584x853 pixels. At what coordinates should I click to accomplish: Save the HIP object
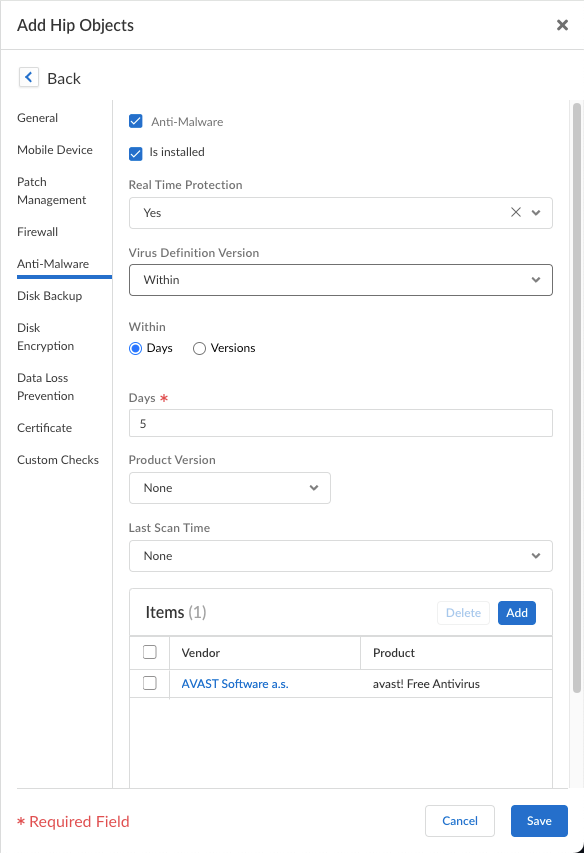point(539,821)
